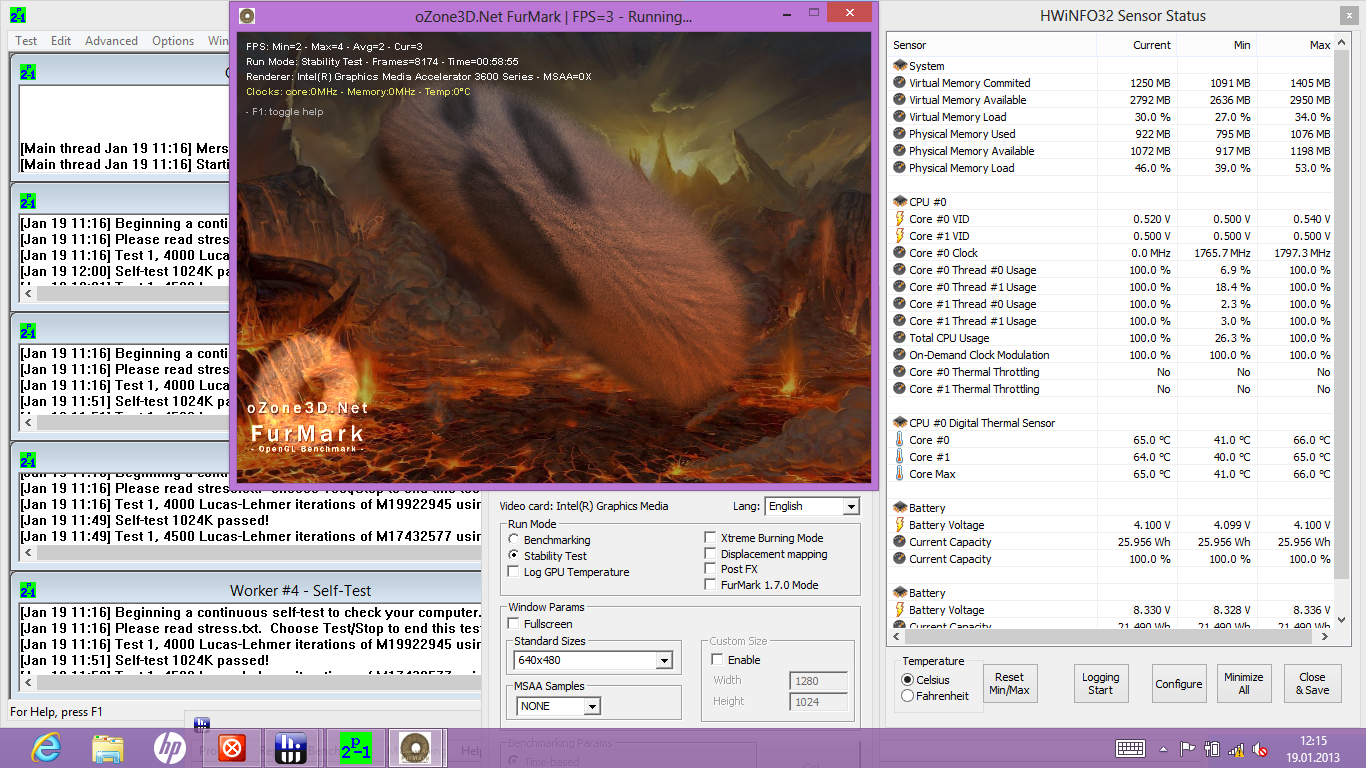The image size is (1366, 768).
Task: Click the thermometer icon beside Core #0 temperature
Action: pyautogui.click(x=900, y=440)
